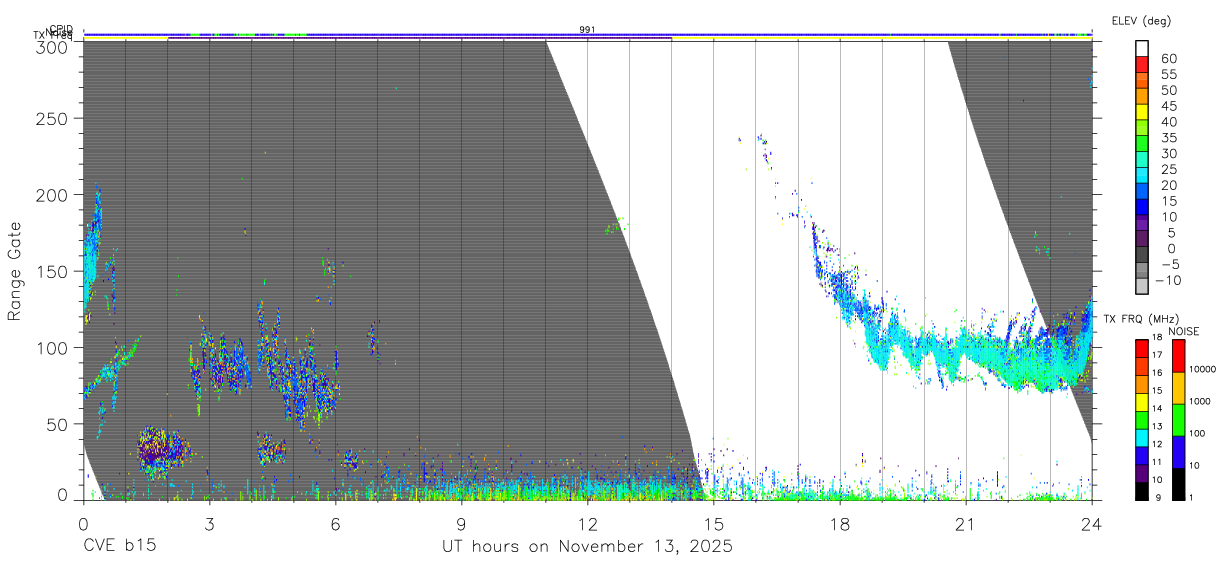Click the 'Range Gate' vertical axis label
Screen dimensions: 1228x567
coord(15,271)
